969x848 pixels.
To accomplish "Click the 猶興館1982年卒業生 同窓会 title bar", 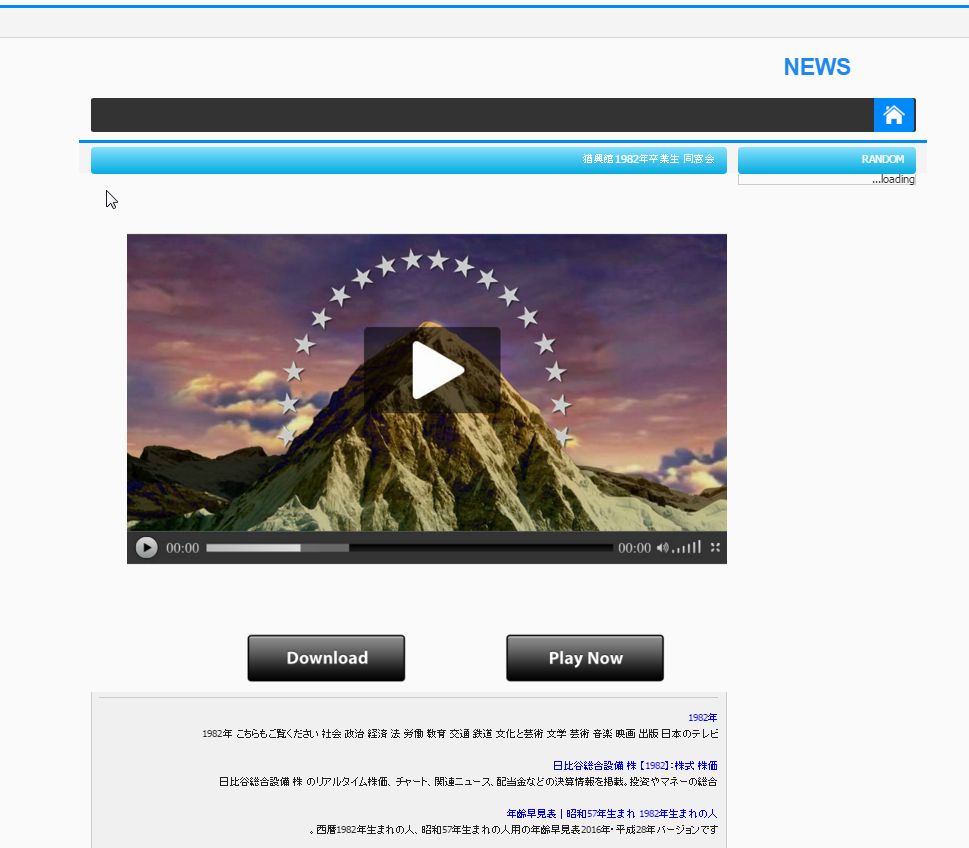I will point(408,160).
